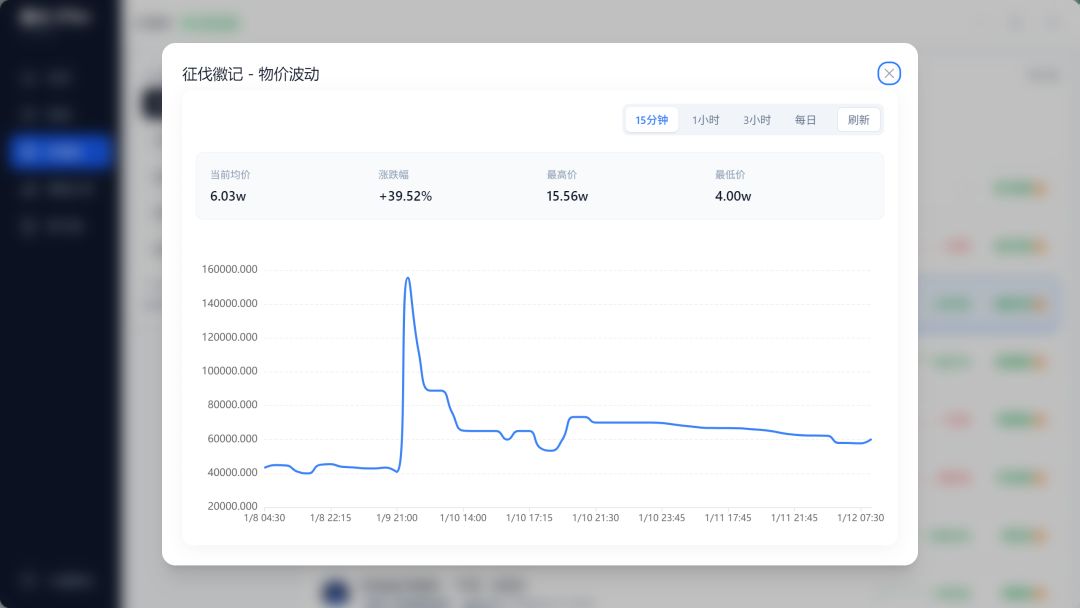The height and width of the screenshot is (608, 1080).
Task: Click the price spike peak on chart
Action: (x=407, y=278)
